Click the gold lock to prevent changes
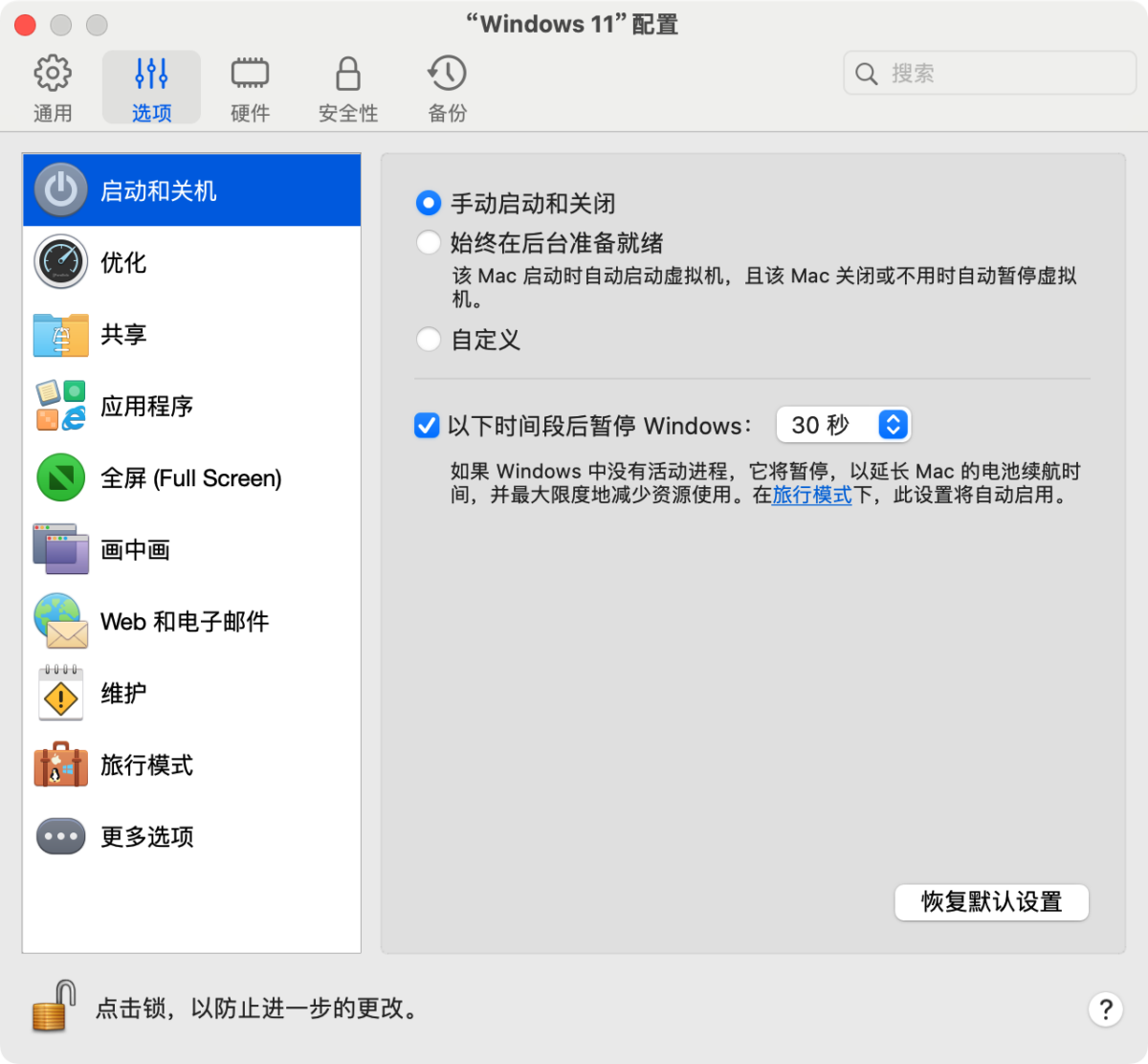The width and height of the screenshot is (1148, 1064). pyautogui.click(x=55, y=1006)
